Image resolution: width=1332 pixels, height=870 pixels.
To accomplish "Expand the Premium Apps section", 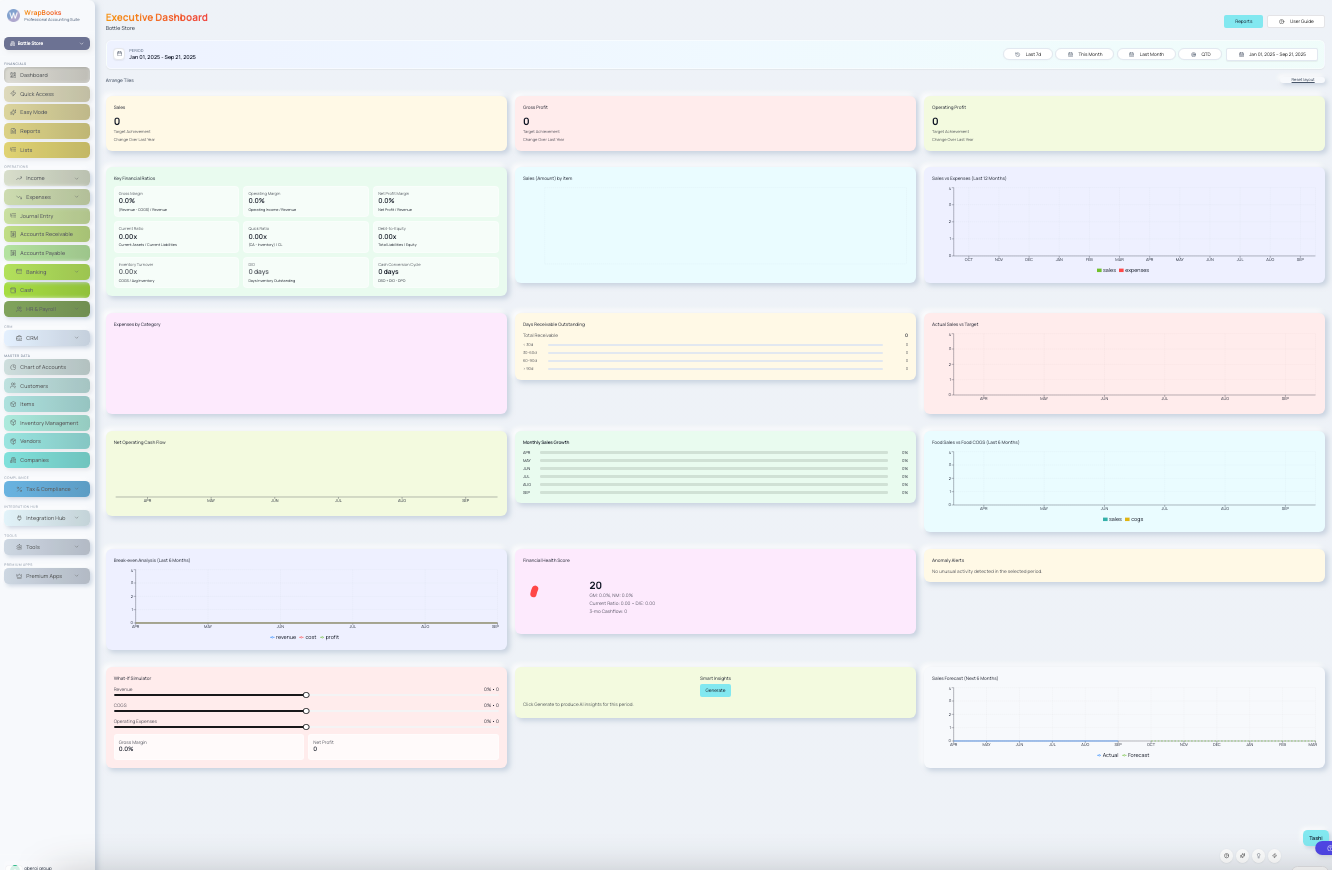I will click(x=47, y=576).
